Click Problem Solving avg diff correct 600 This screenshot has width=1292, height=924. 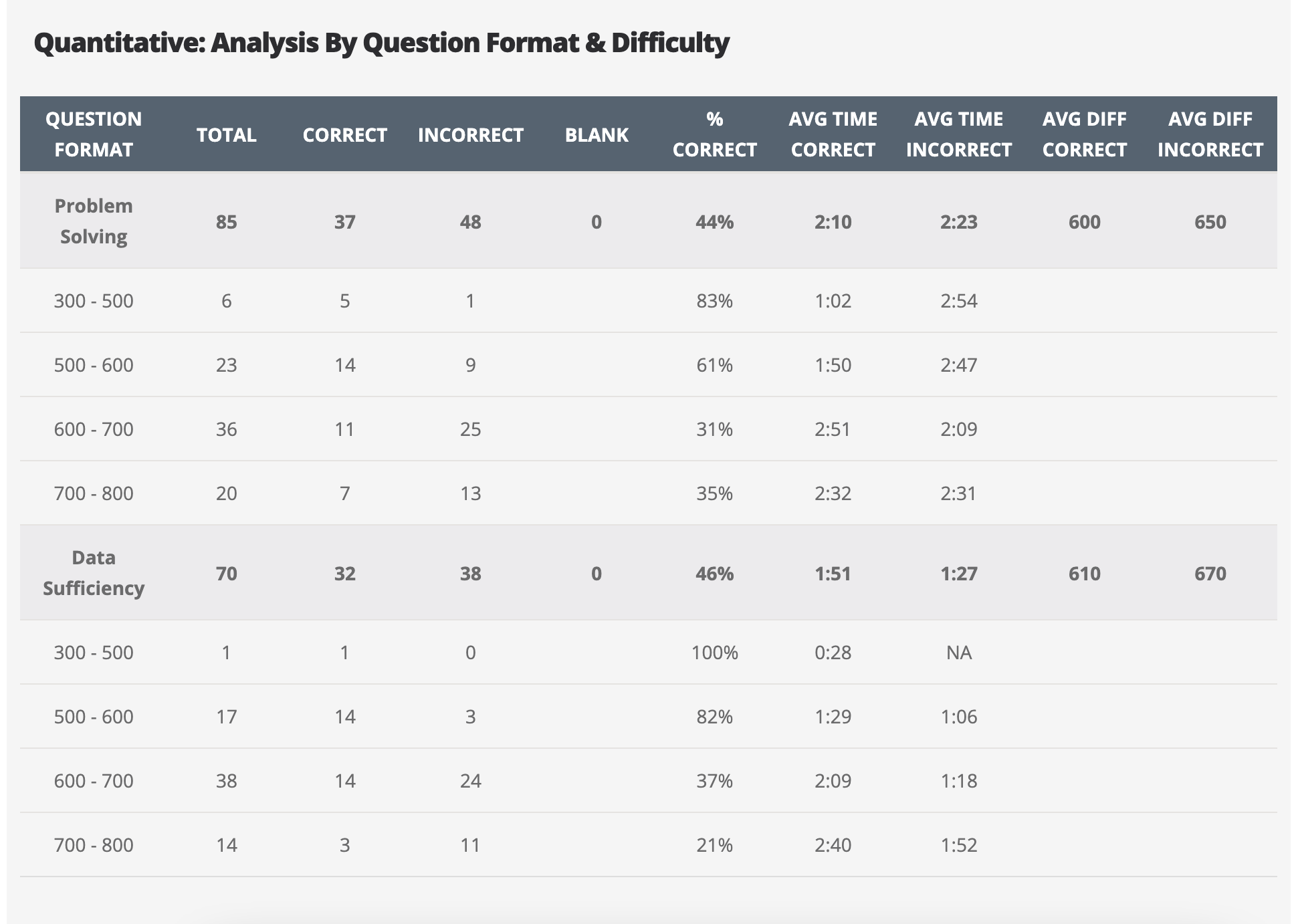[x=1084, y=222]
